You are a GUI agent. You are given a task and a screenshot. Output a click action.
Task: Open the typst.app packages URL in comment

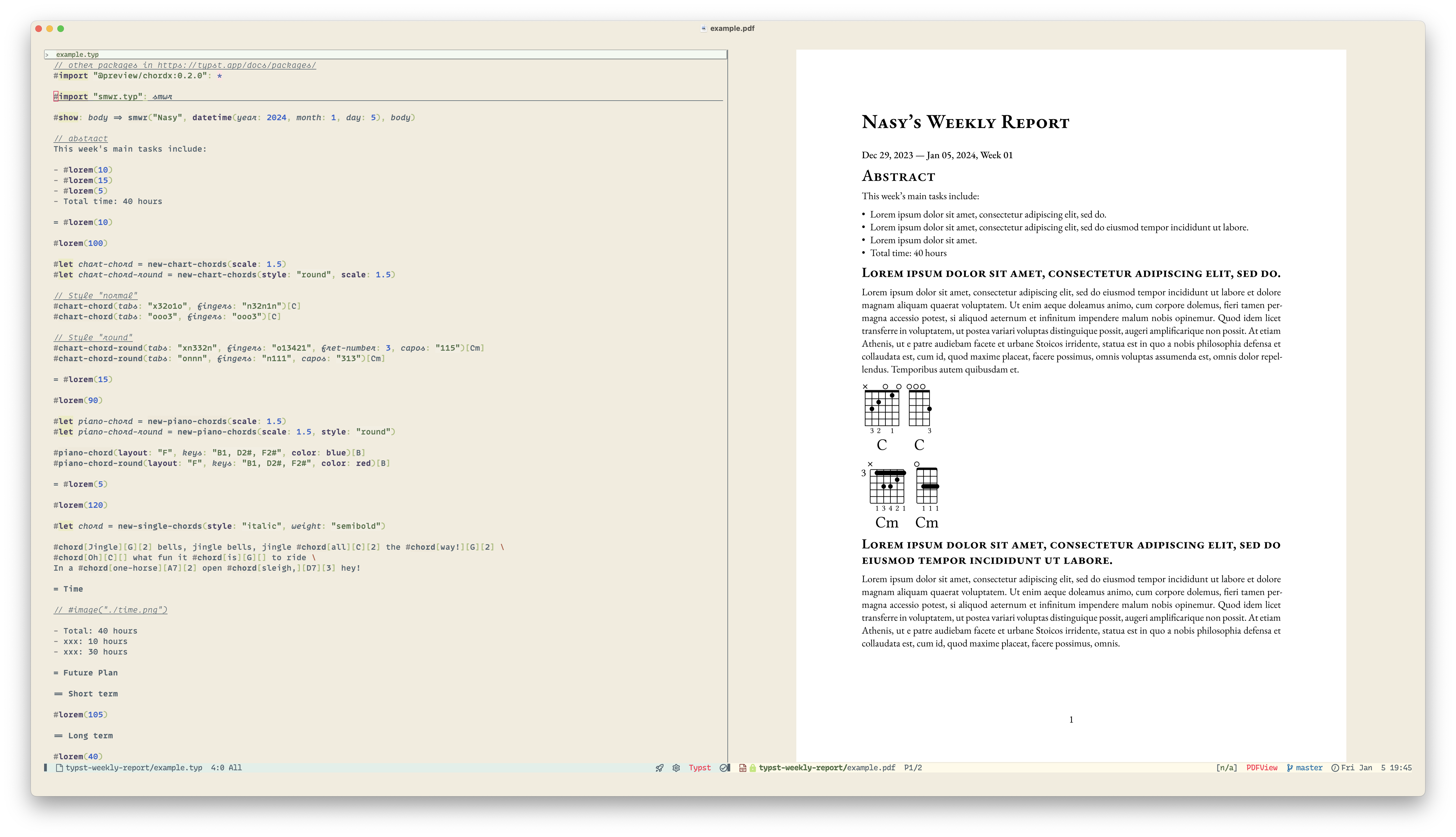coord(236,65)
